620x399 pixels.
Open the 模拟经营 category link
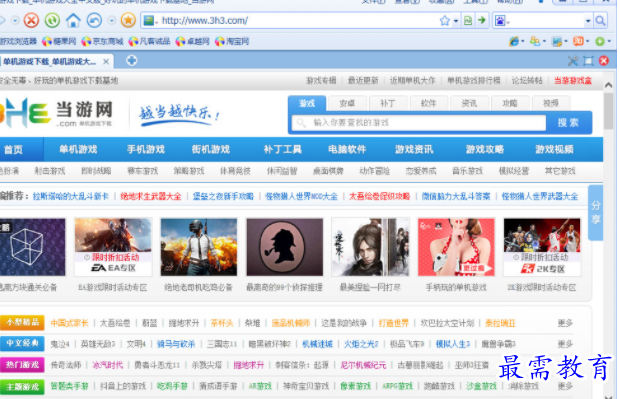tap(514, 171)
